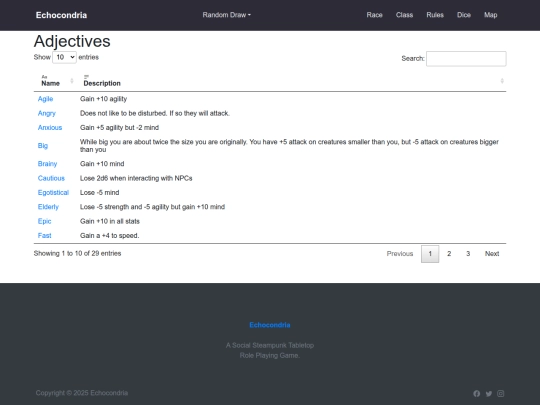
Task: Open the Random Draw dropdown menu
Action: click(x=227, y=15)
